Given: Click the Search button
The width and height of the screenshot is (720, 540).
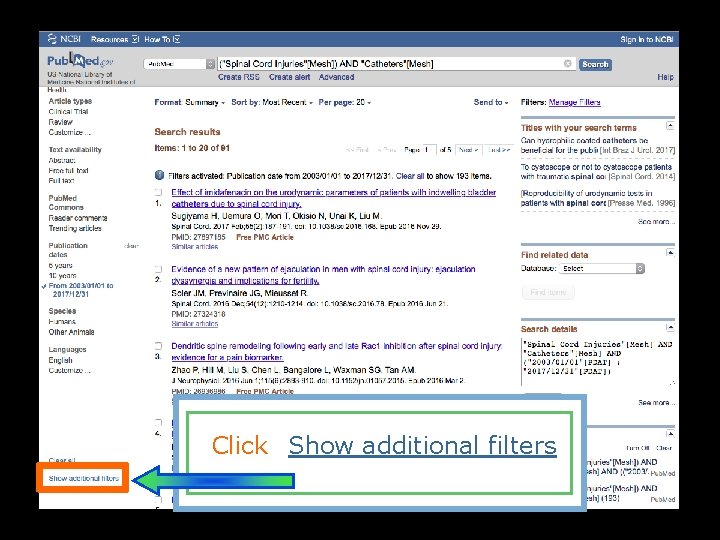Looking at the screenshot, I should click(595, 64).
